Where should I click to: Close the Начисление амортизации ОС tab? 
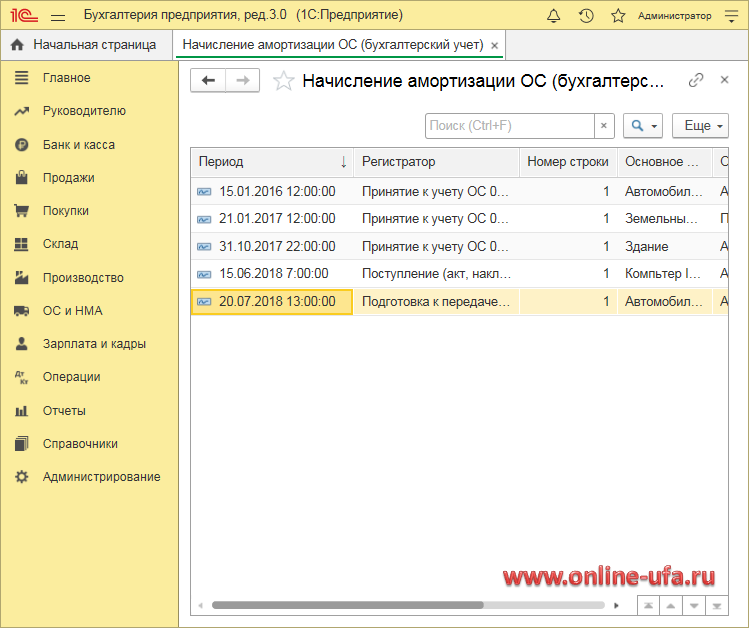(494, 46)
